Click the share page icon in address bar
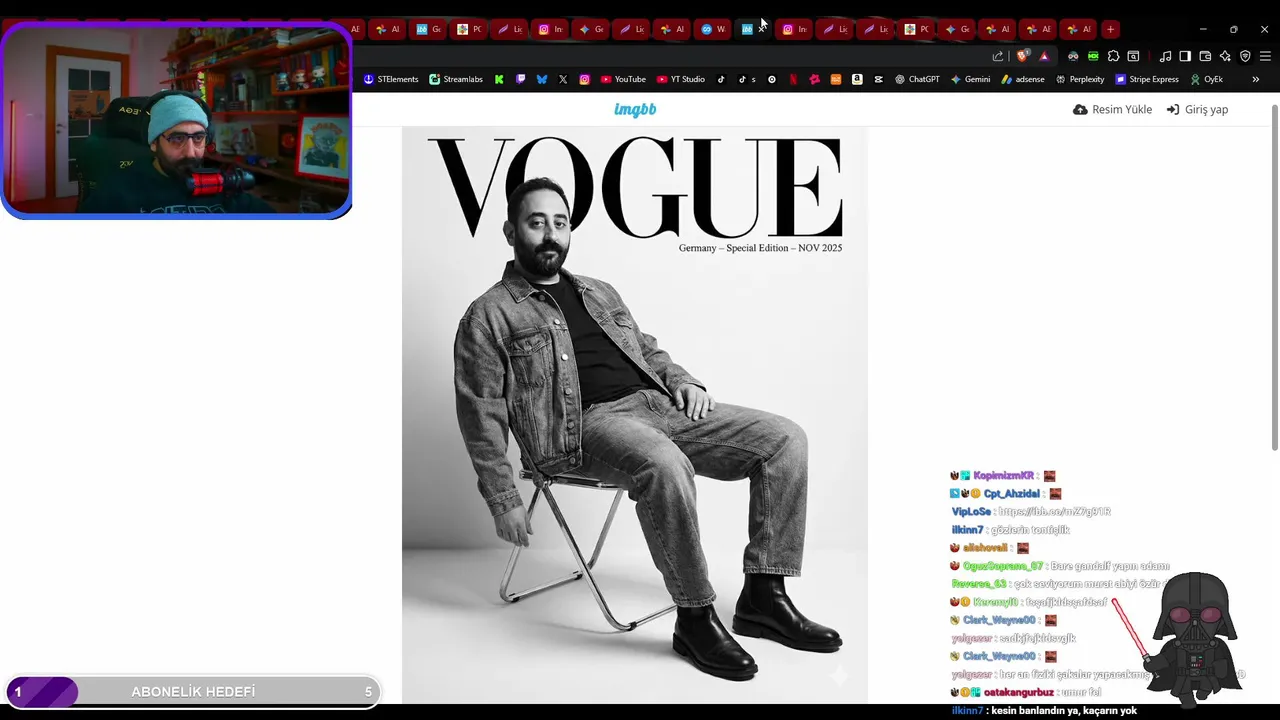The width and height of the screenshot is (1280, 720). 997,56
